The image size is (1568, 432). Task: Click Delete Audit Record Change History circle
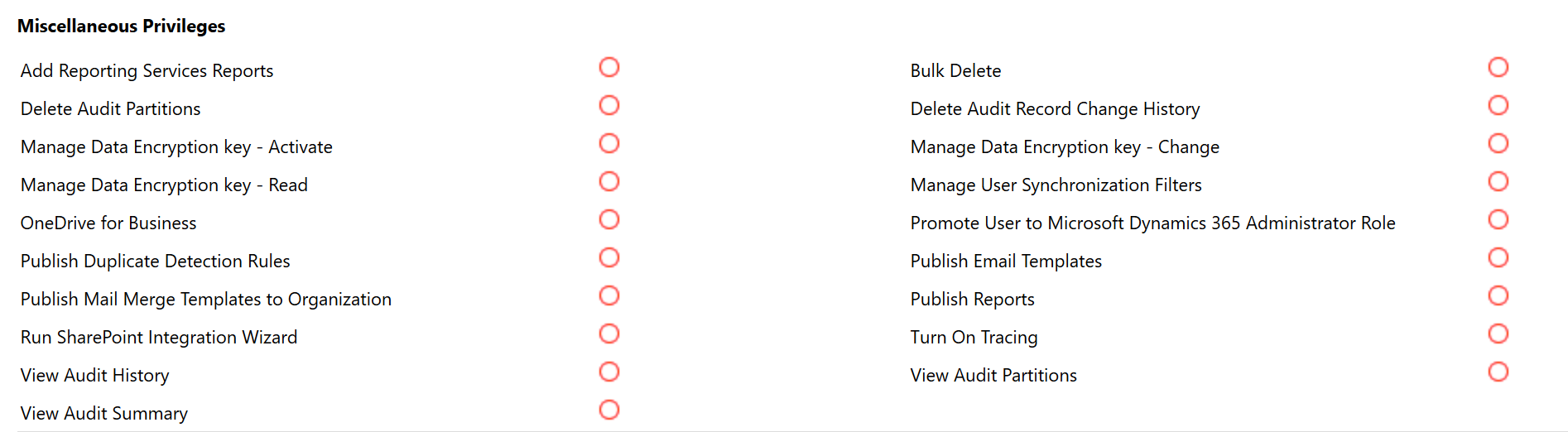(1498, 105)
